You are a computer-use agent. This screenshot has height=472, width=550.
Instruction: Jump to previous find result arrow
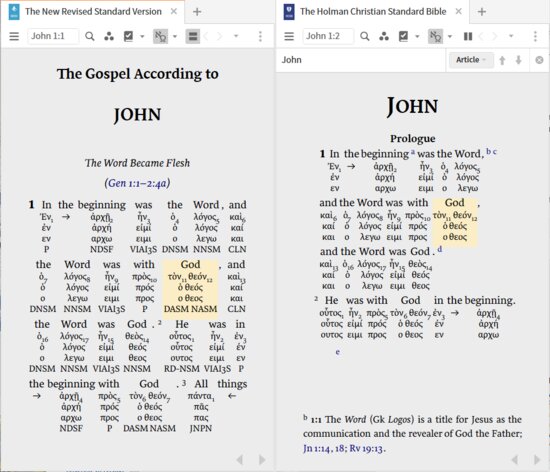[x=502, y=60]
